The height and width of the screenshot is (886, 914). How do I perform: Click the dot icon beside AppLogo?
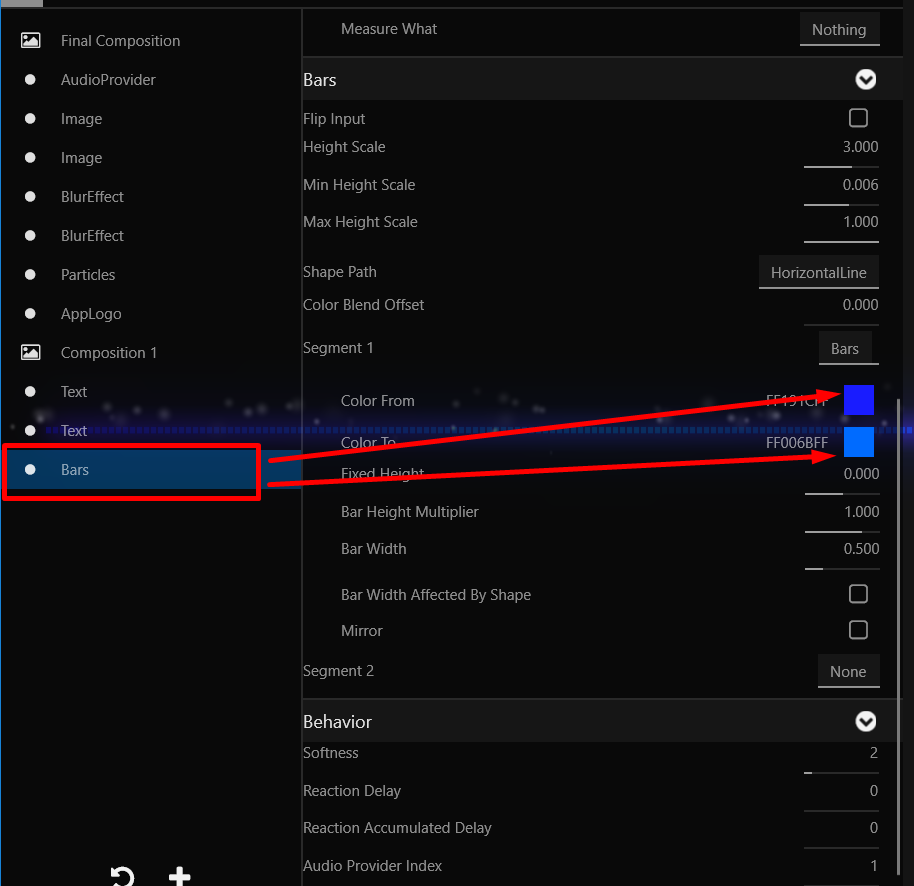30,314
